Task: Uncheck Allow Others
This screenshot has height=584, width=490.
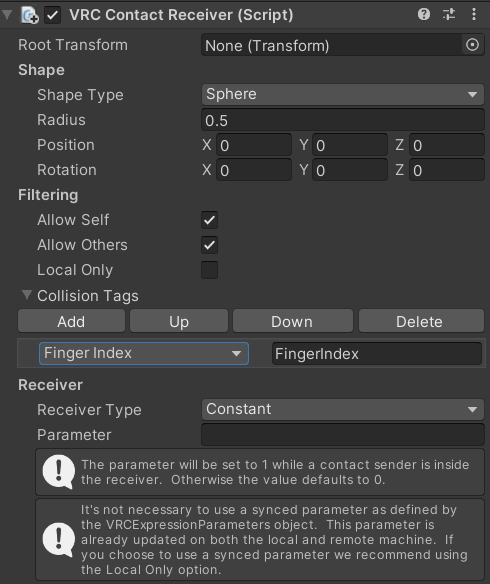Action: coord(209,245)
